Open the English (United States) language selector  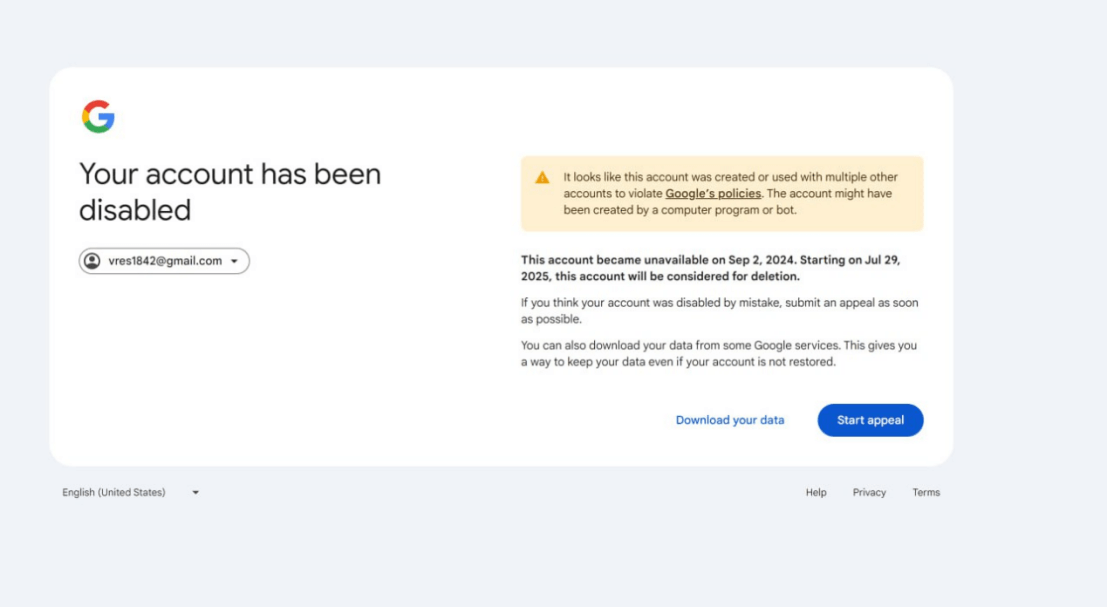point(131,493)
